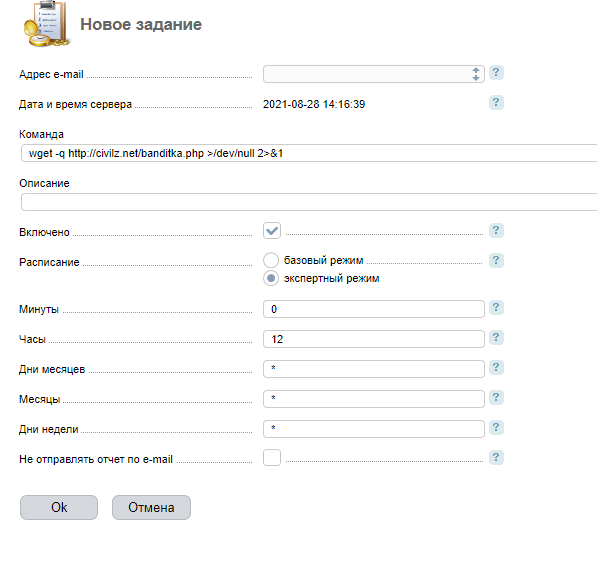
Task: Open help for Дата и время сервера
Action: pyautogui.click(x=496, y=102)
